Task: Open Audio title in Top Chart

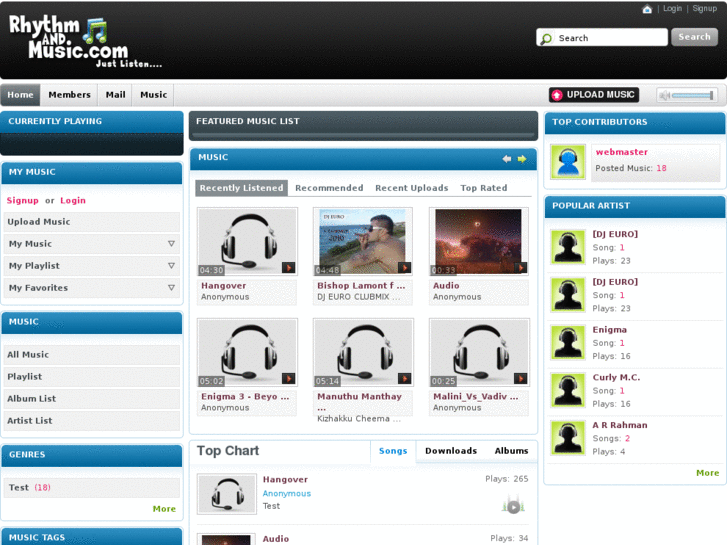Action: (276, 539)
